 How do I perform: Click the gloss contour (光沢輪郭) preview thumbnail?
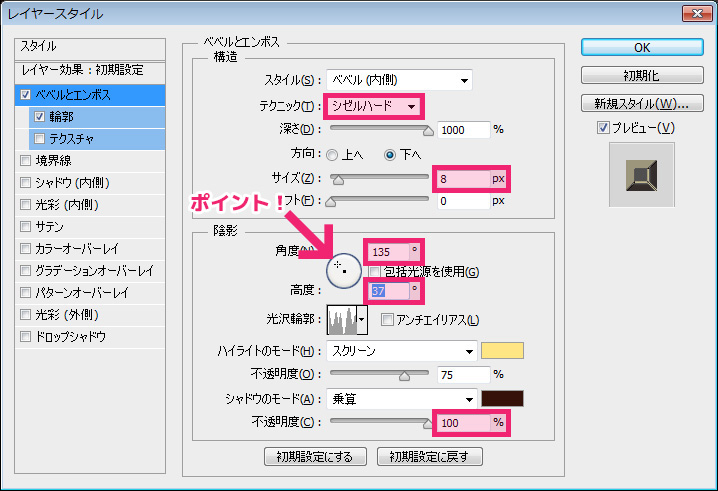[342, 320]
